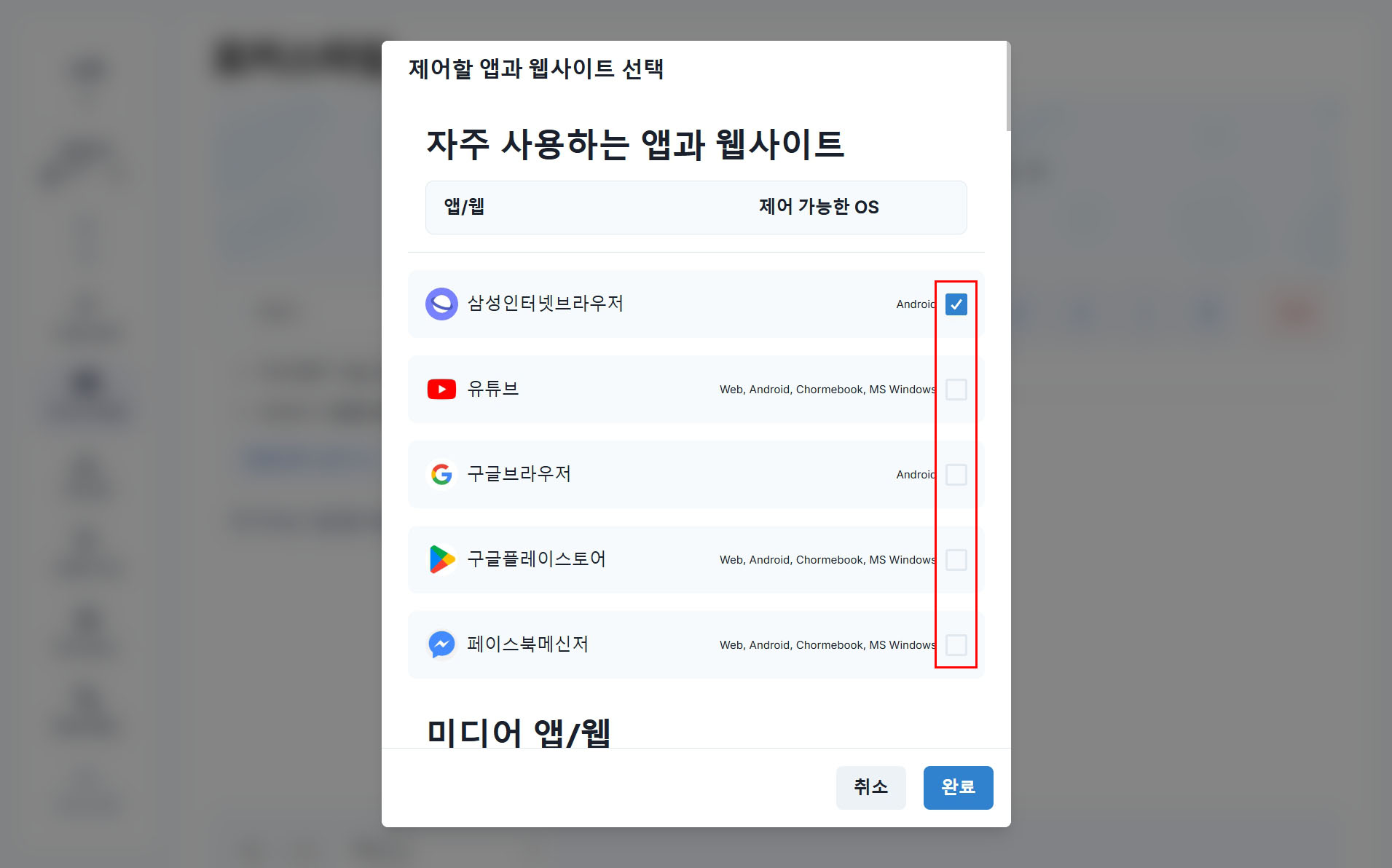Cancel the dialog with 취소 button
The image size is (1392, 868).
coord(870,787)
